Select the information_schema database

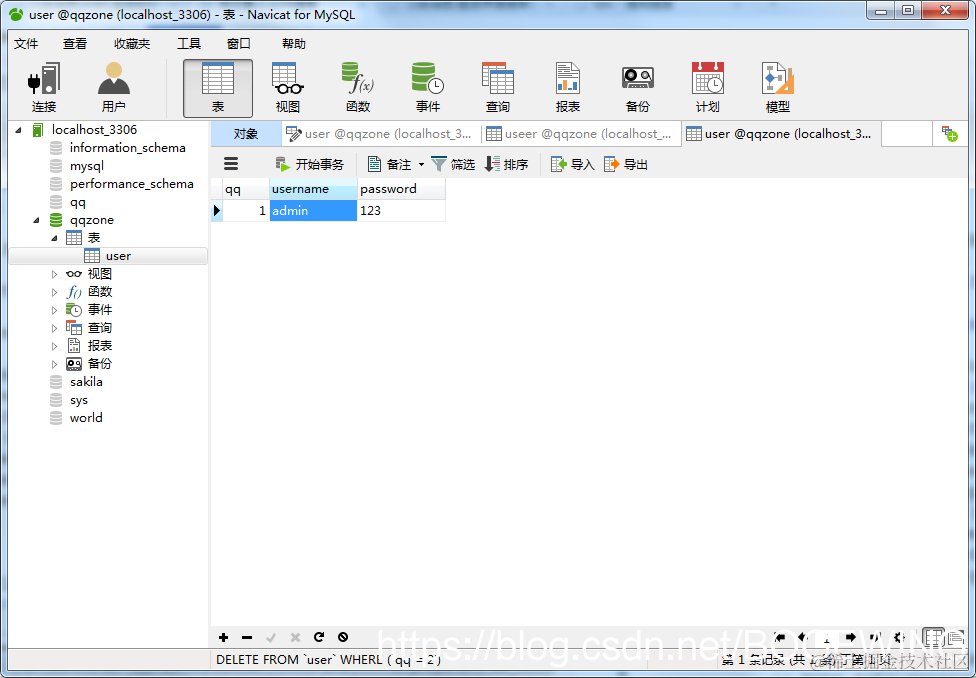click(x=128, y=148)
